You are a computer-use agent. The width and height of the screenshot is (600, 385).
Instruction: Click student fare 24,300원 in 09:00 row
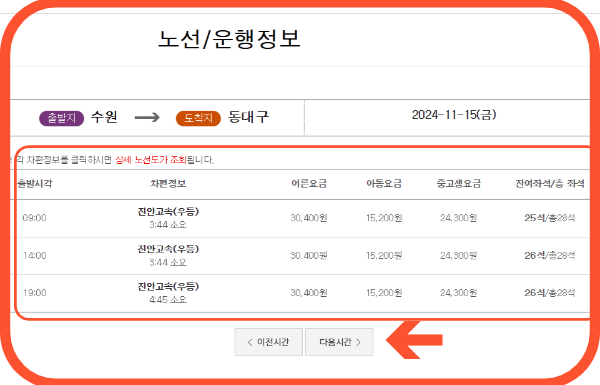click(x=458, y=218)
